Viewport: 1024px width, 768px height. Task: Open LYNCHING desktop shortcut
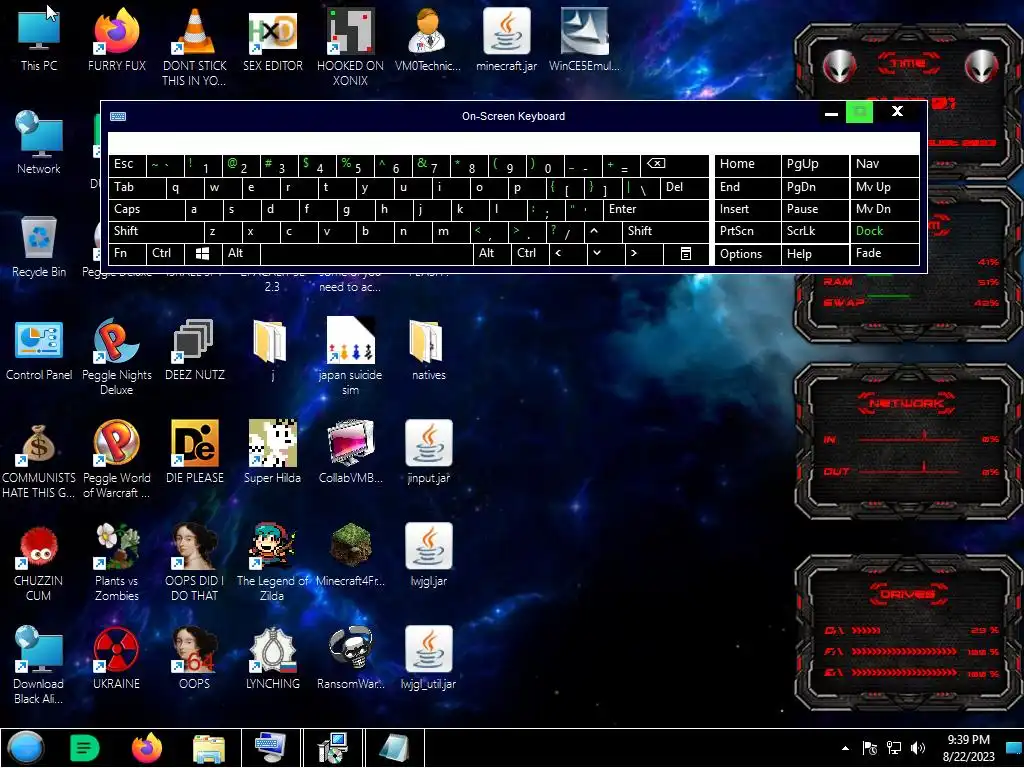click(272, 658)
